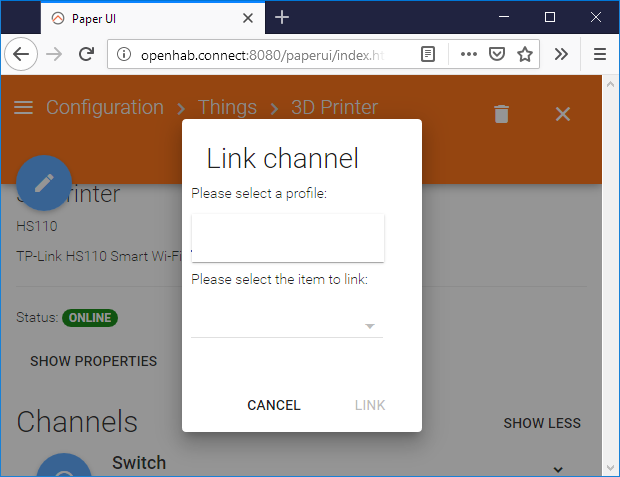620x477 pixels.
Task: Open Firefox application menu button
Action: [600, 54]
